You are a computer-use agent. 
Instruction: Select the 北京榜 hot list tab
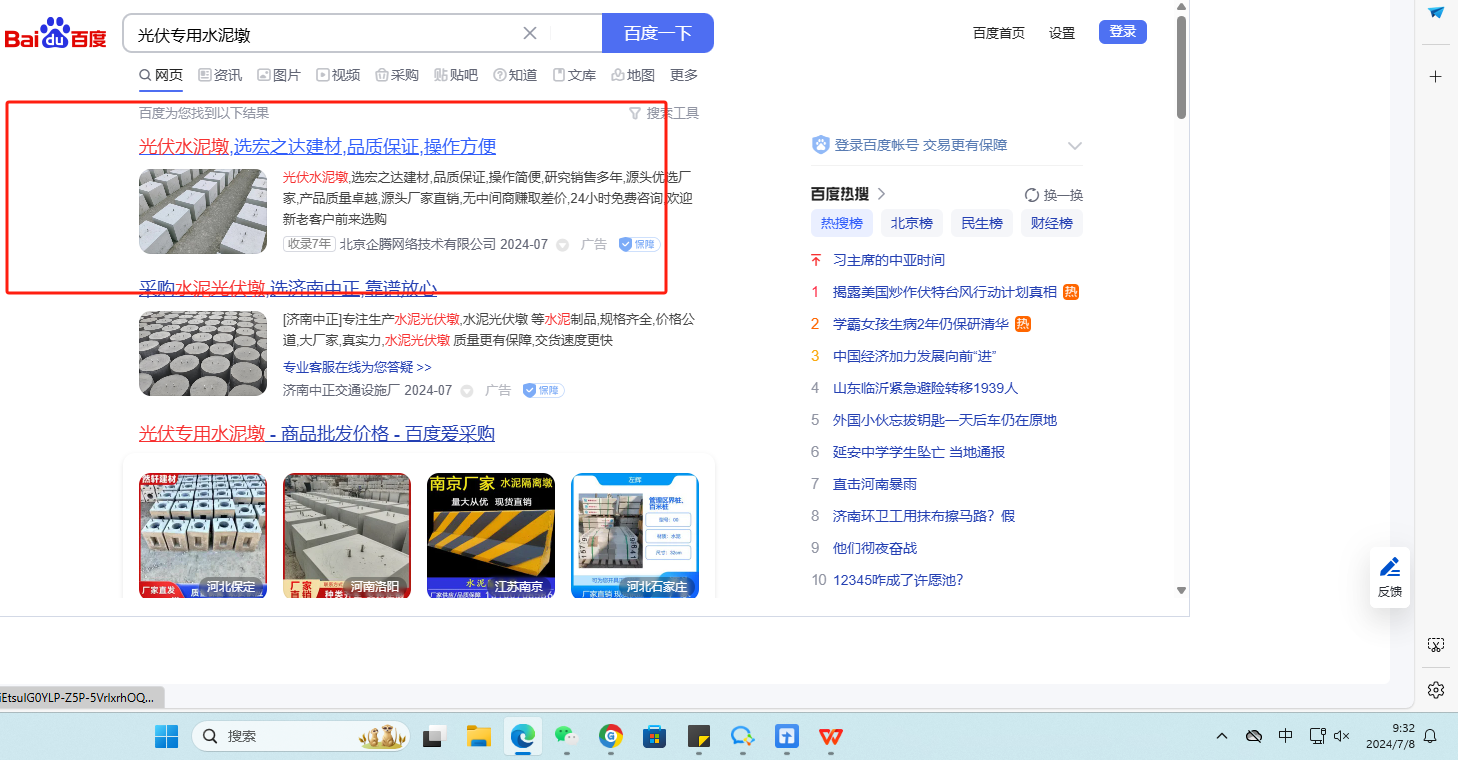coord(911,223)
